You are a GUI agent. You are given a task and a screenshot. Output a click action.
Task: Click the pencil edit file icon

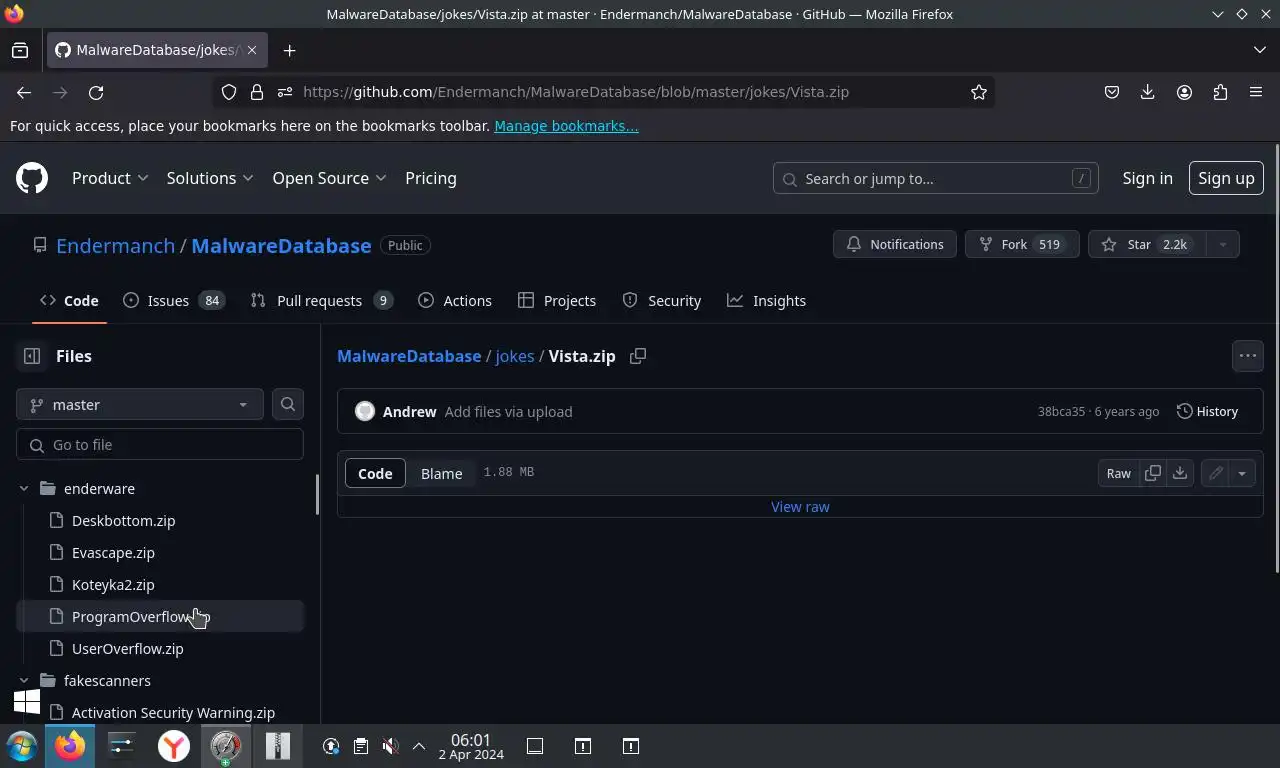[x=1215, y=473]
